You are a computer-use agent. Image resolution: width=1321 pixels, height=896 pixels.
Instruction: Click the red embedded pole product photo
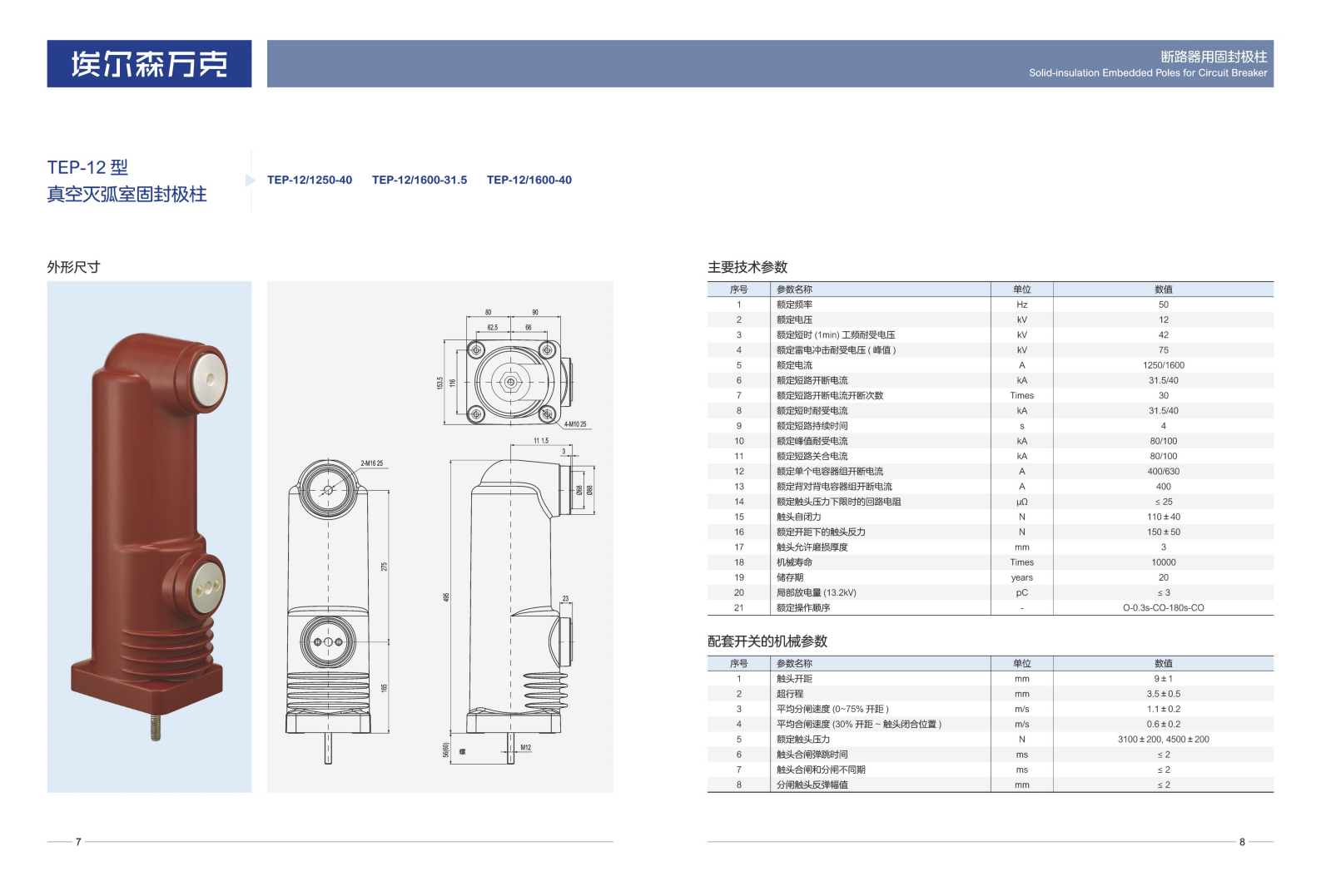pos(150,532)
